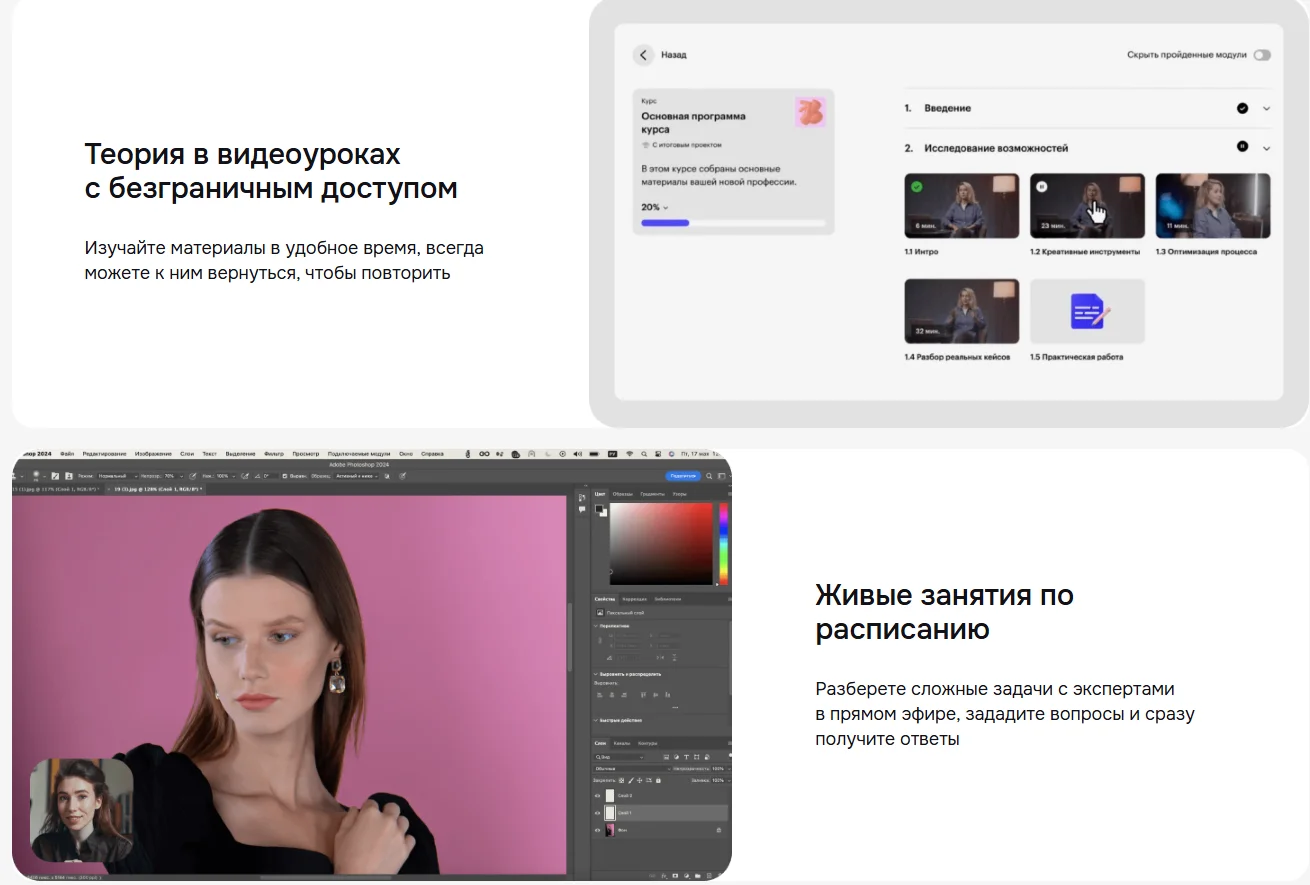Click the foreground/background color swatch

point(599,510)
